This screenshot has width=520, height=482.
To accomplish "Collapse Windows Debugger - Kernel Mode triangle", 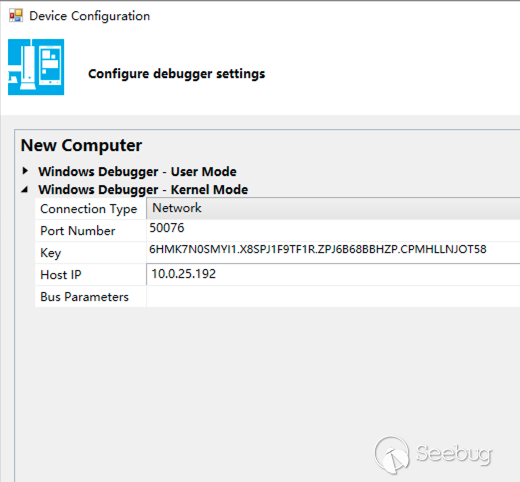I will [24, 190].
